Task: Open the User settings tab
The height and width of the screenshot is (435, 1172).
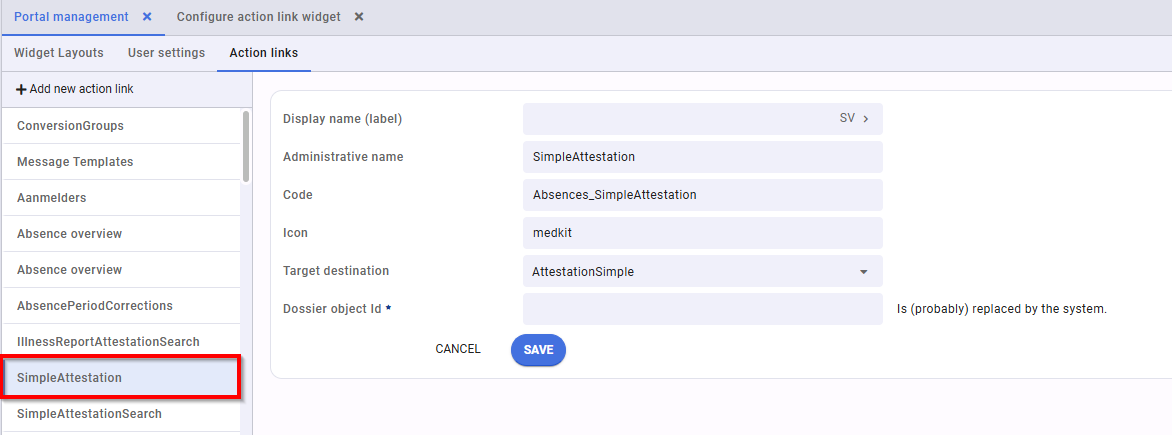Action: click(x=166, y=53)
